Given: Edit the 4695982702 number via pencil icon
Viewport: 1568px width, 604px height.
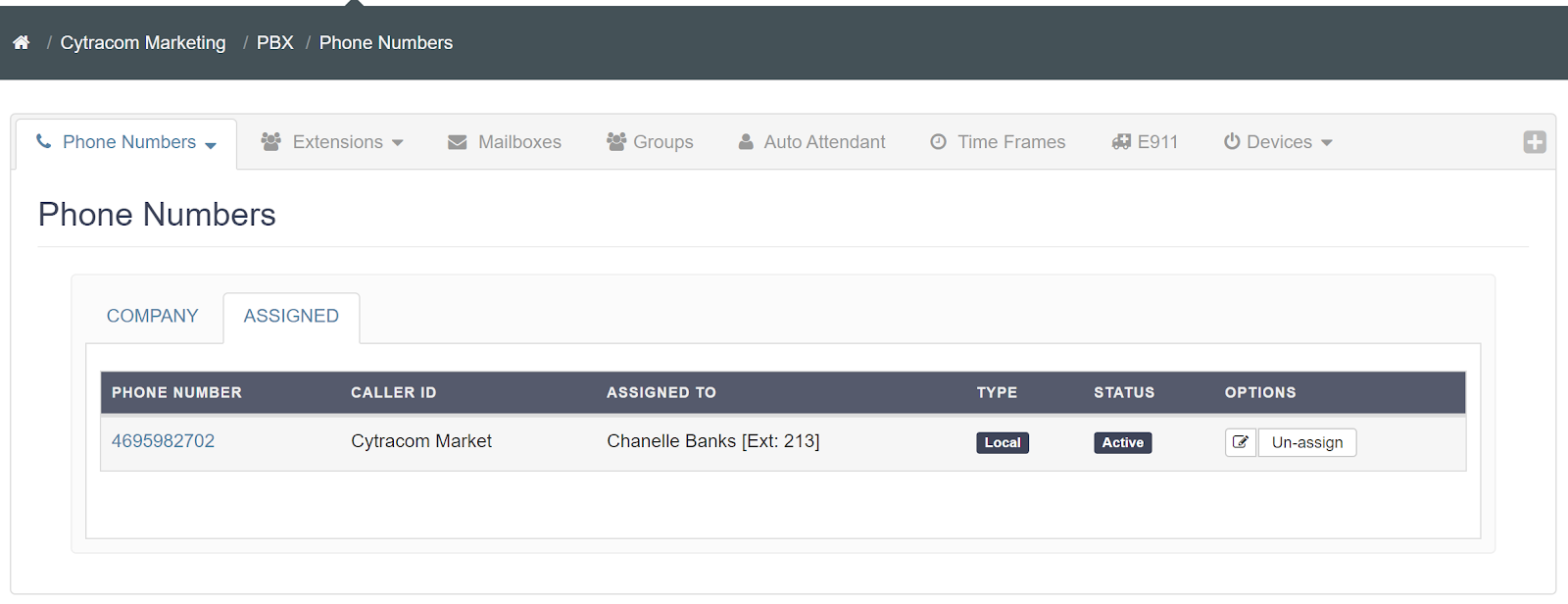Looking at the screenshot, I should (1240, 442).
